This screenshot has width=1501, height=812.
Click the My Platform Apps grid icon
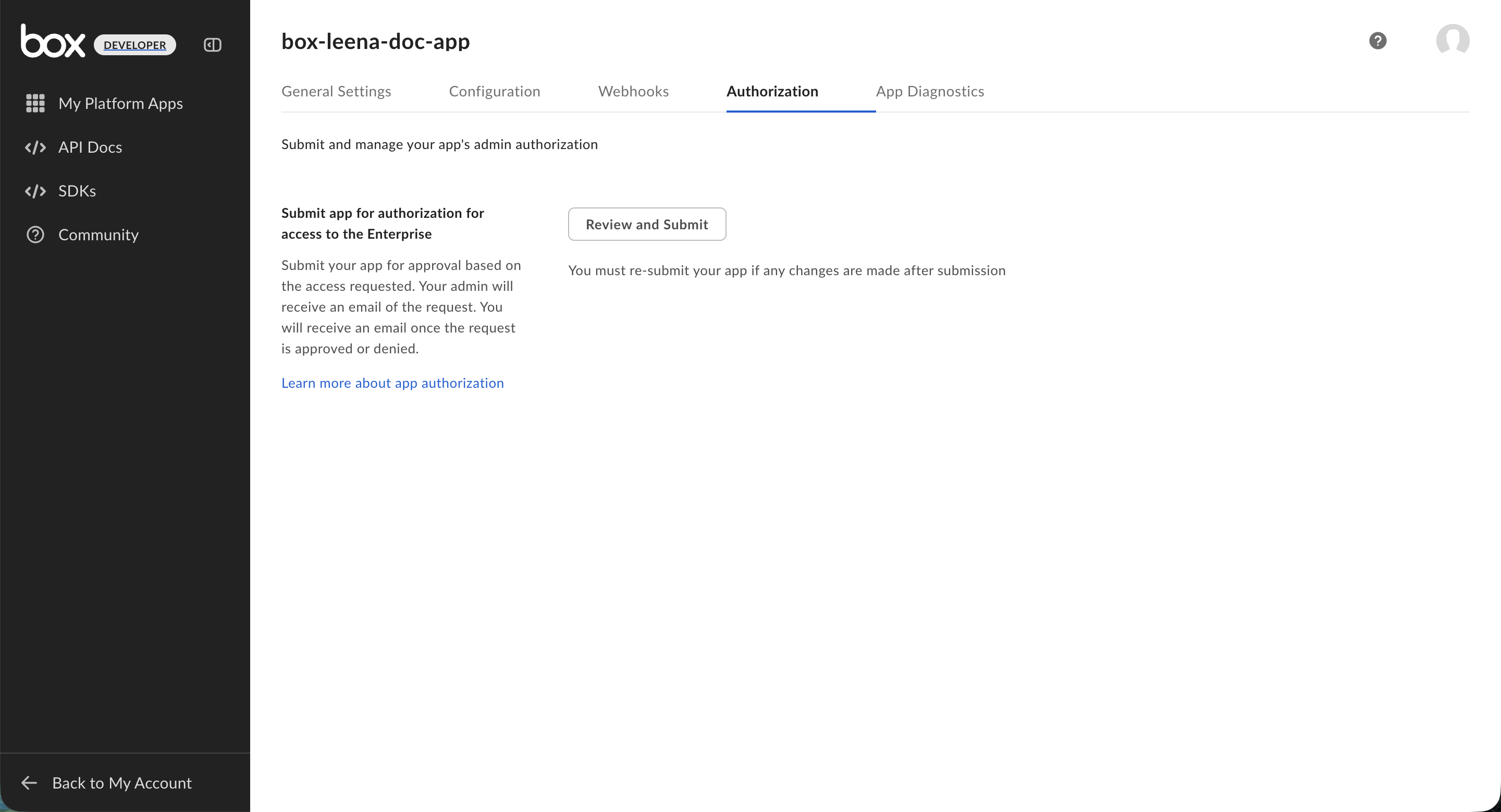point(35,103)
